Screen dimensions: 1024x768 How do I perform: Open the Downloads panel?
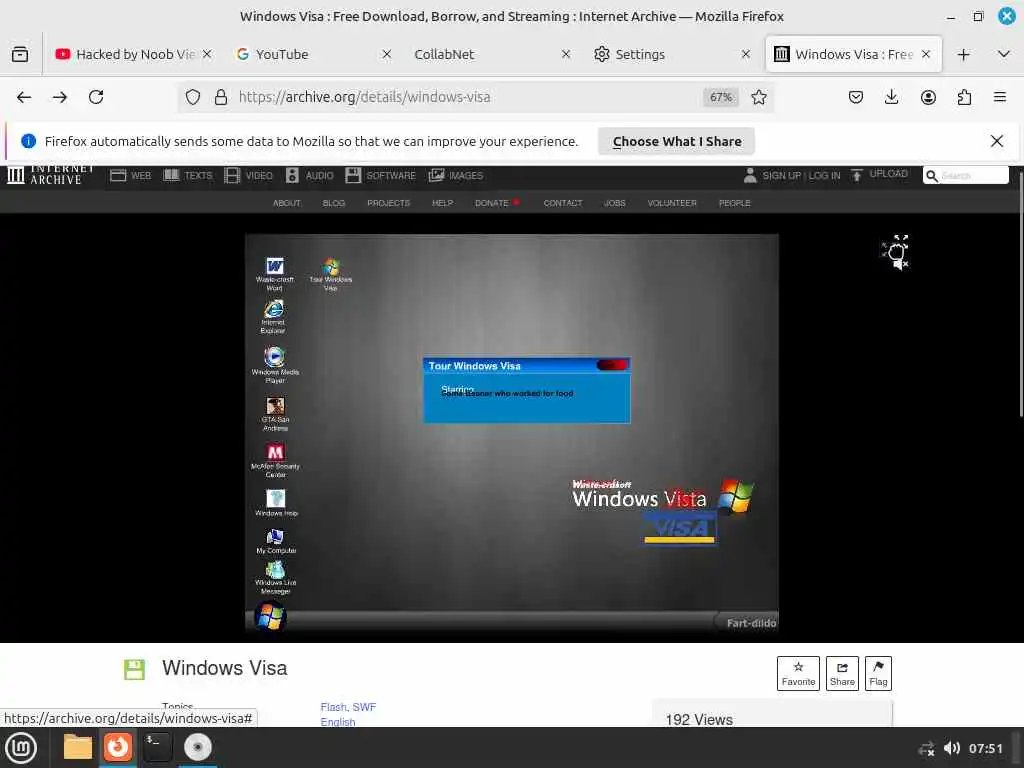point(891,97)
